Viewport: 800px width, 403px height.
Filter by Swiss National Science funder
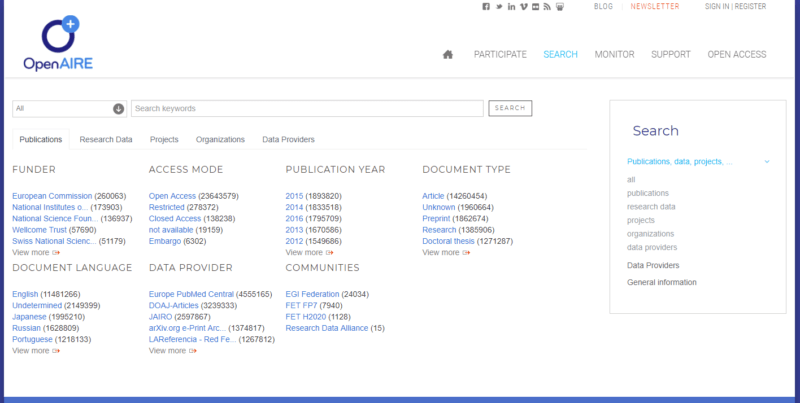click(54, 241)
